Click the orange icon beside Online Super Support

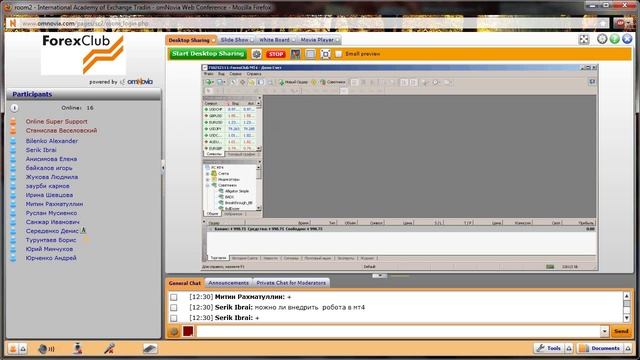[13, 122]
